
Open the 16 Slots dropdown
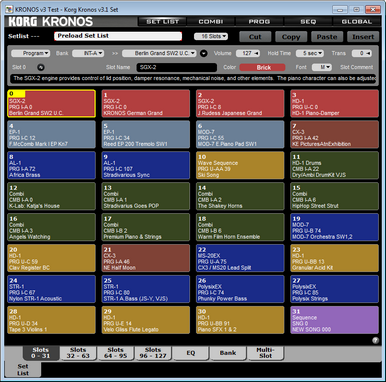pos(211,36)
